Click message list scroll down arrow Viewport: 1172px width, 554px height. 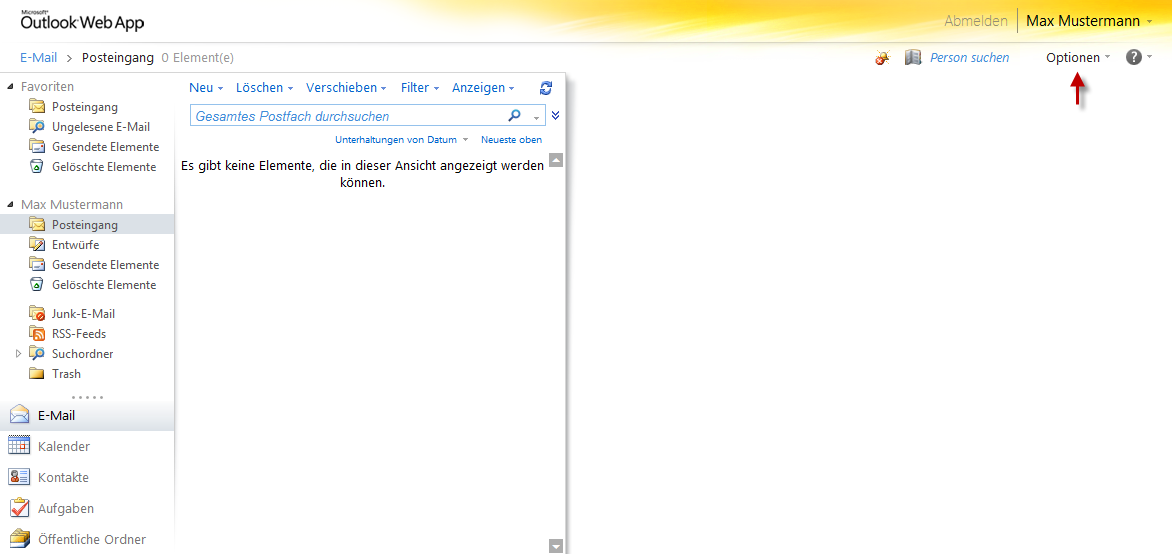555,546
